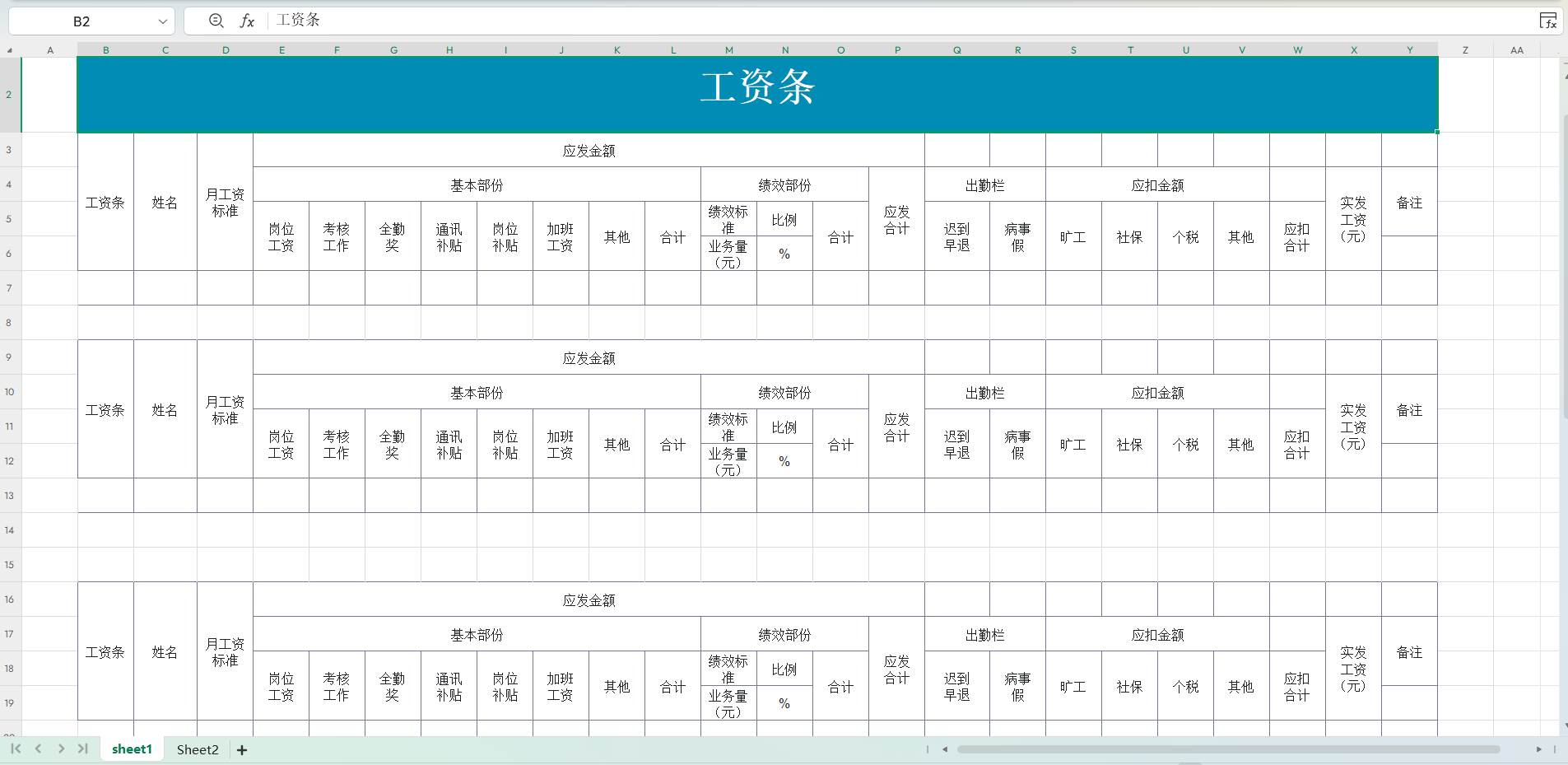Click the first 姓名 cell
The image size is (1568, 765).
(x=165, y=203)
